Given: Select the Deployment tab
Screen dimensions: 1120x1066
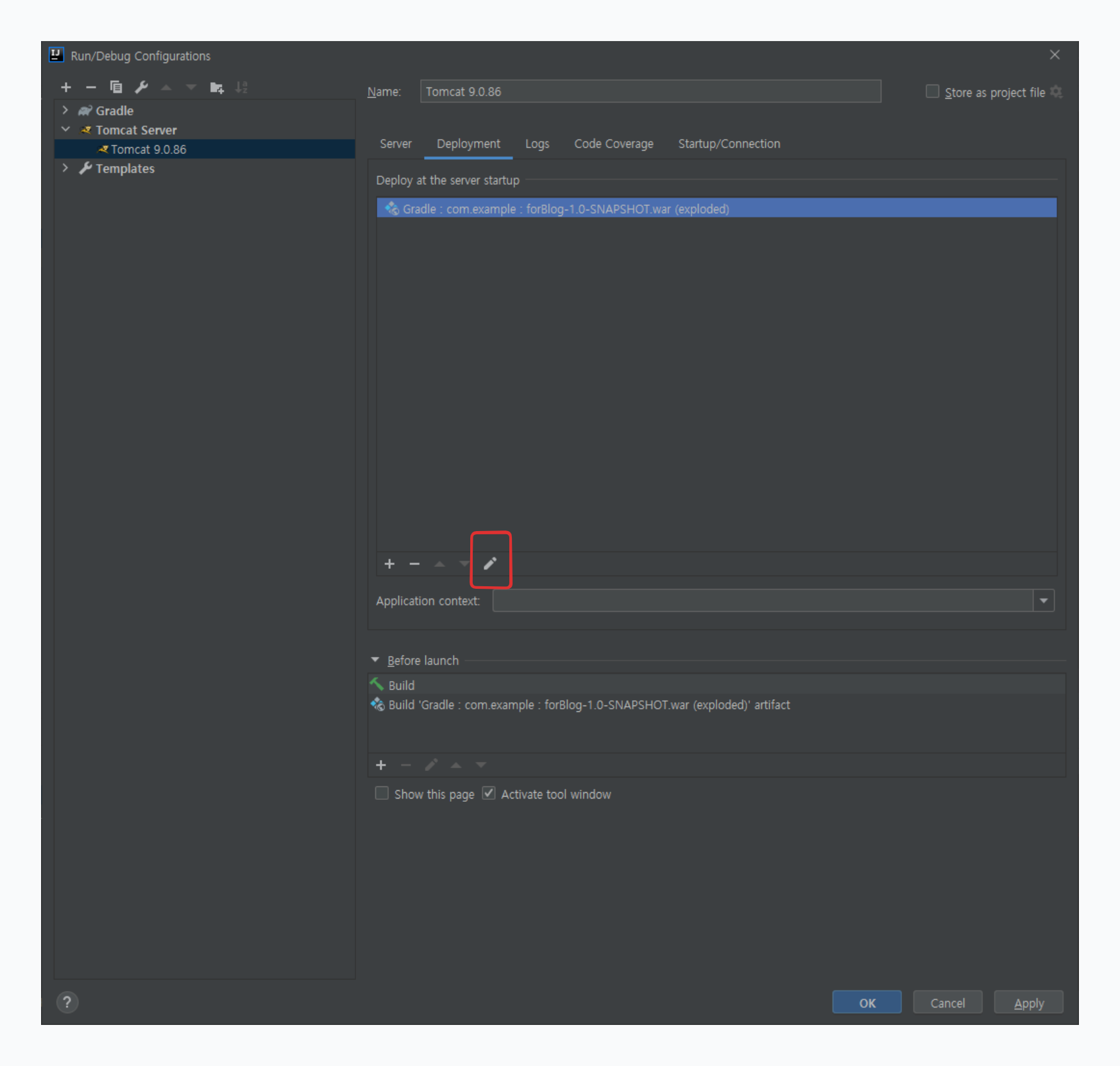Looking at the screenshot, I should [x=468, y=144].
